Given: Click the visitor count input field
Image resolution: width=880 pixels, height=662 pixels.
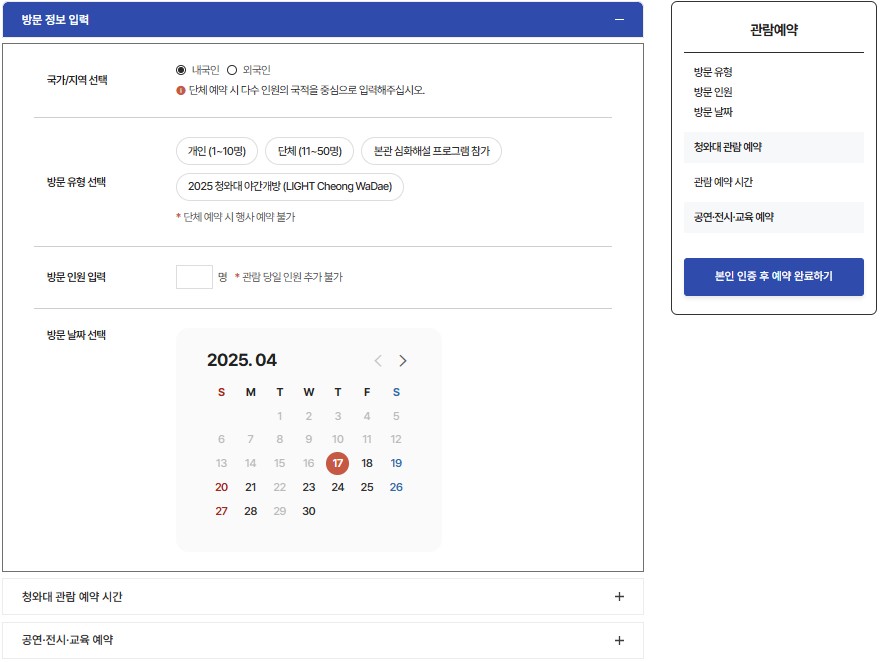Looking at the screenshot, I should point(193,277).
